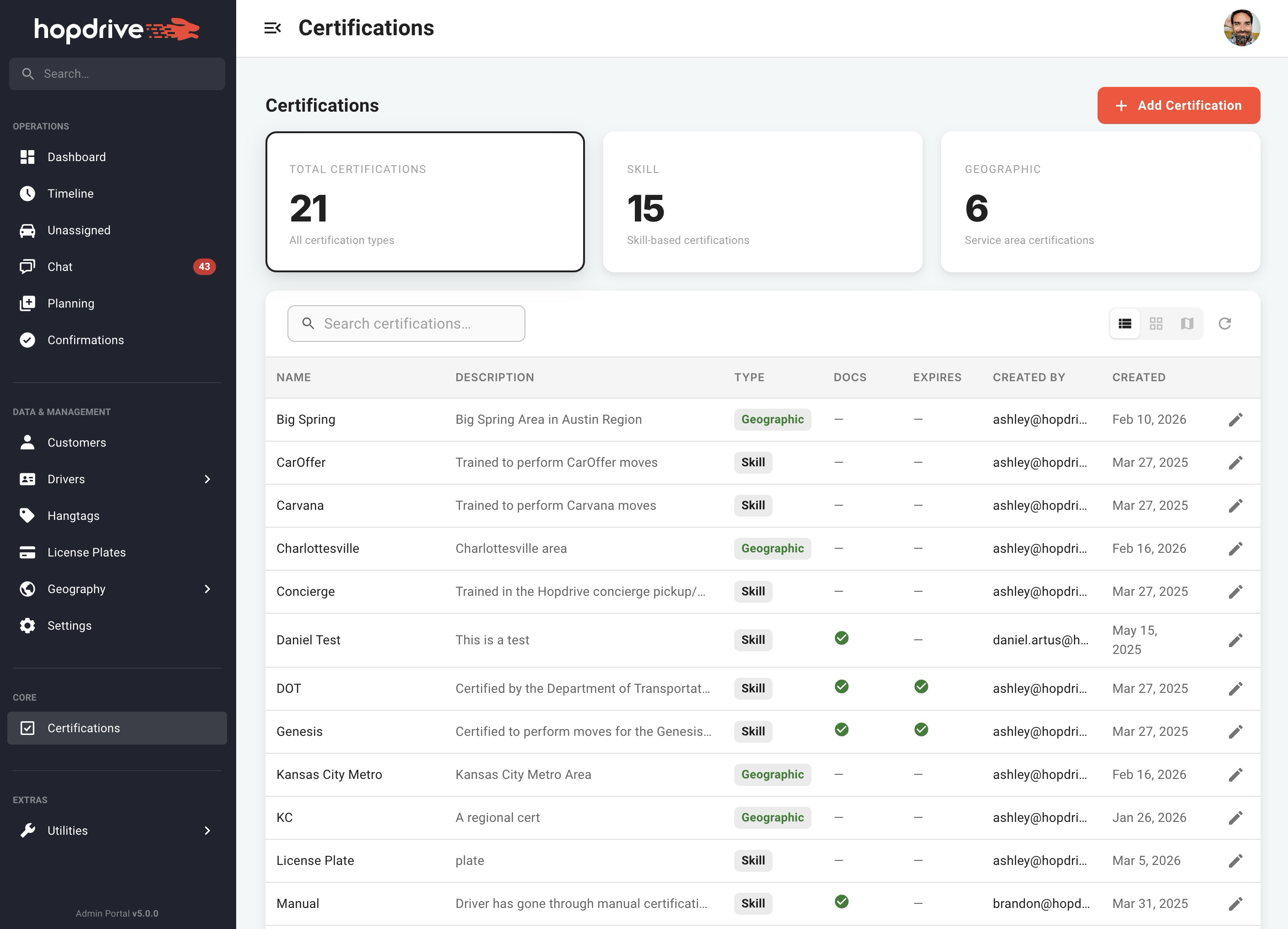Switch to grid view for certifications
Image resolution: width=1288 pixels, height=929 pixels.
[x=1156, y=323]
